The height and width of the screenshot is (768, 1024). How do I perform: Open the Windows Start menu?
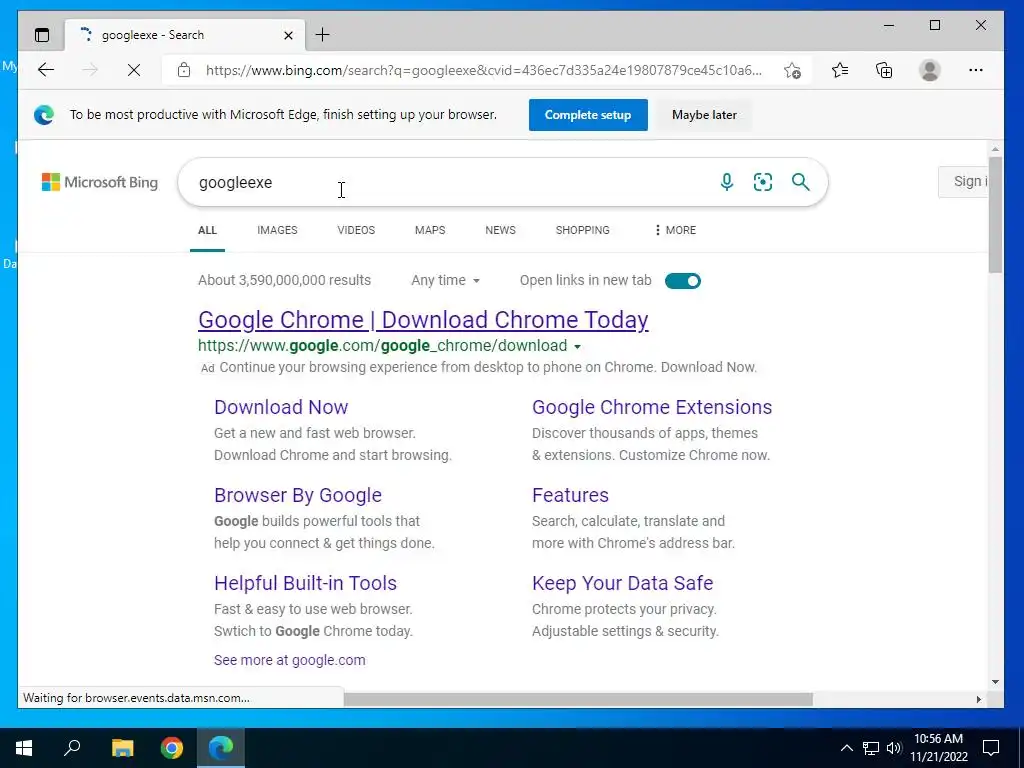point(24,748)
